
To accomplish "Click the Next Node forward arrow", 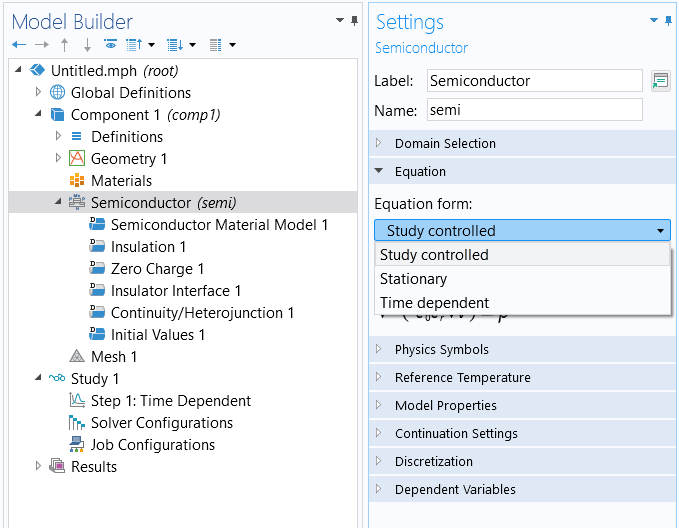I will point(42,45).
